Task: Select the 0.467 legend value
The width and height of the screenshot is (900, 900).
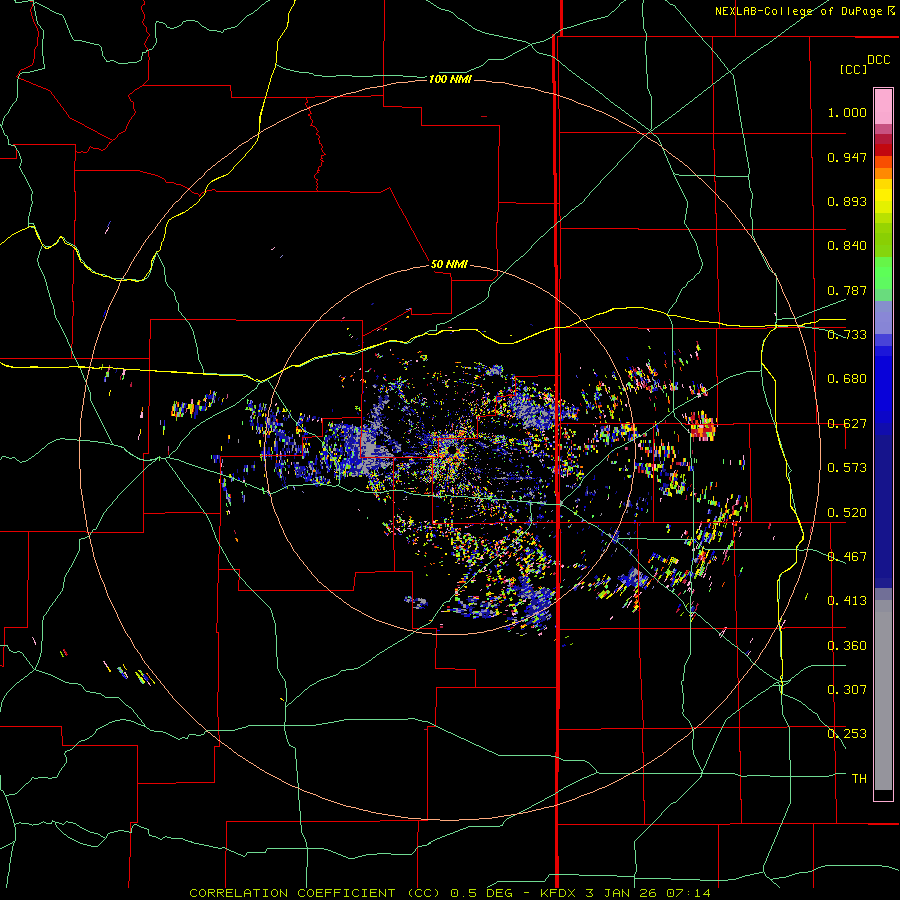Action: (x=847, y=556)
